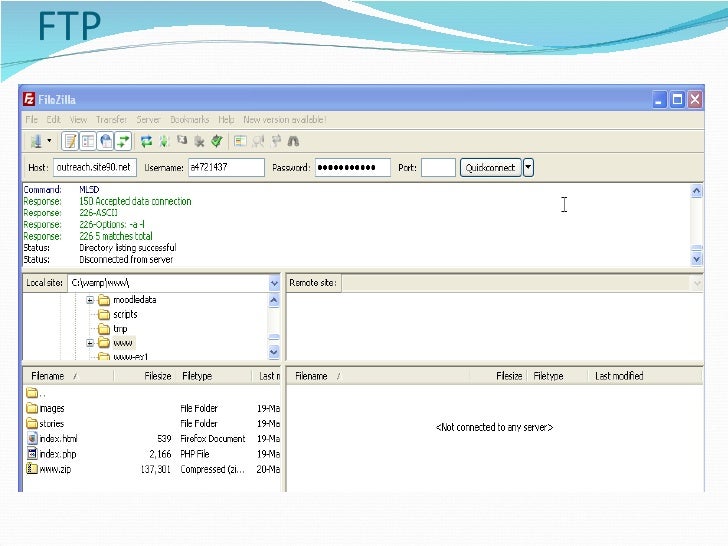
Task: Click the Password input field
Action: tap(353, 167)
